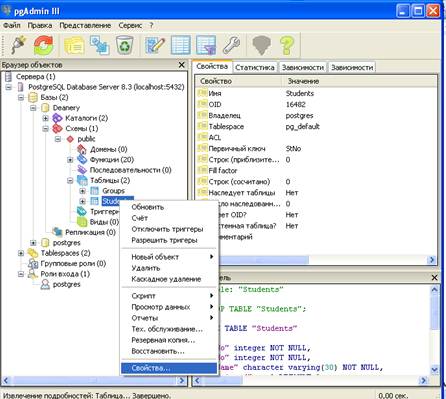Viewport: 446px width, 399px height.
Task: Choose Свойства... in the context menu
Action: point(169,368)
